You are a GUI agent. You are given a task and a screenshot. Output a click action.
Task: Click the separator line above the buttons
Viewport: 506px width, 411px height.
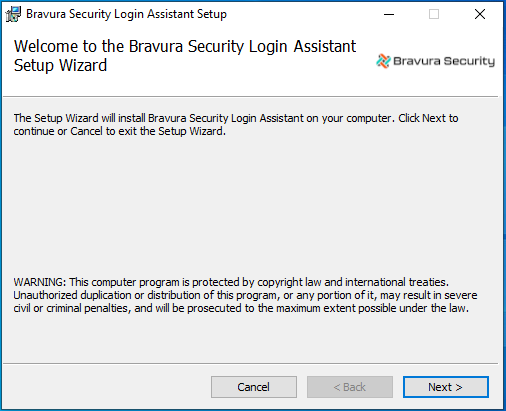[251, 363]
